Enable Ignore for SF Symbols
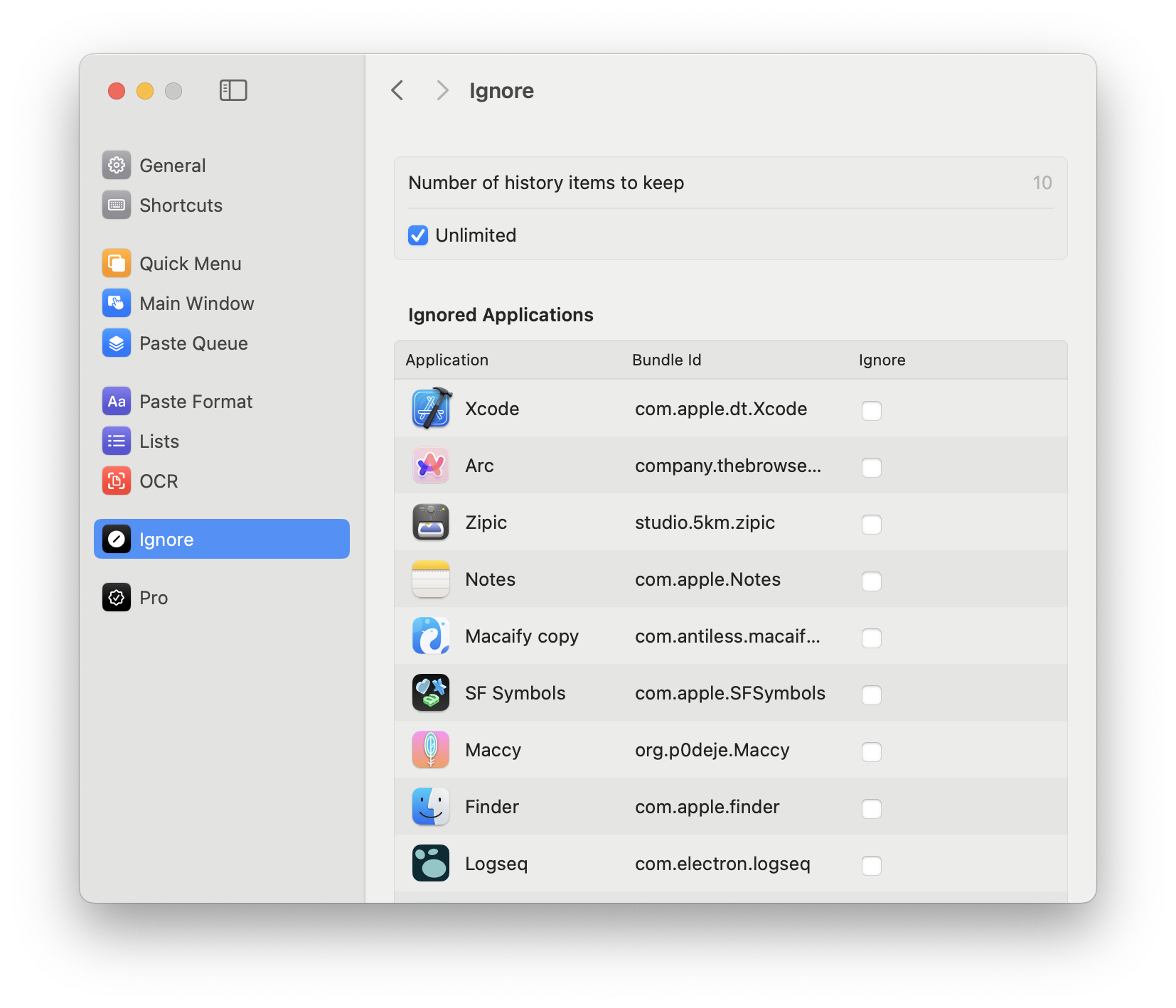This screenshot has width=1176, height=1008. point(872,695)
